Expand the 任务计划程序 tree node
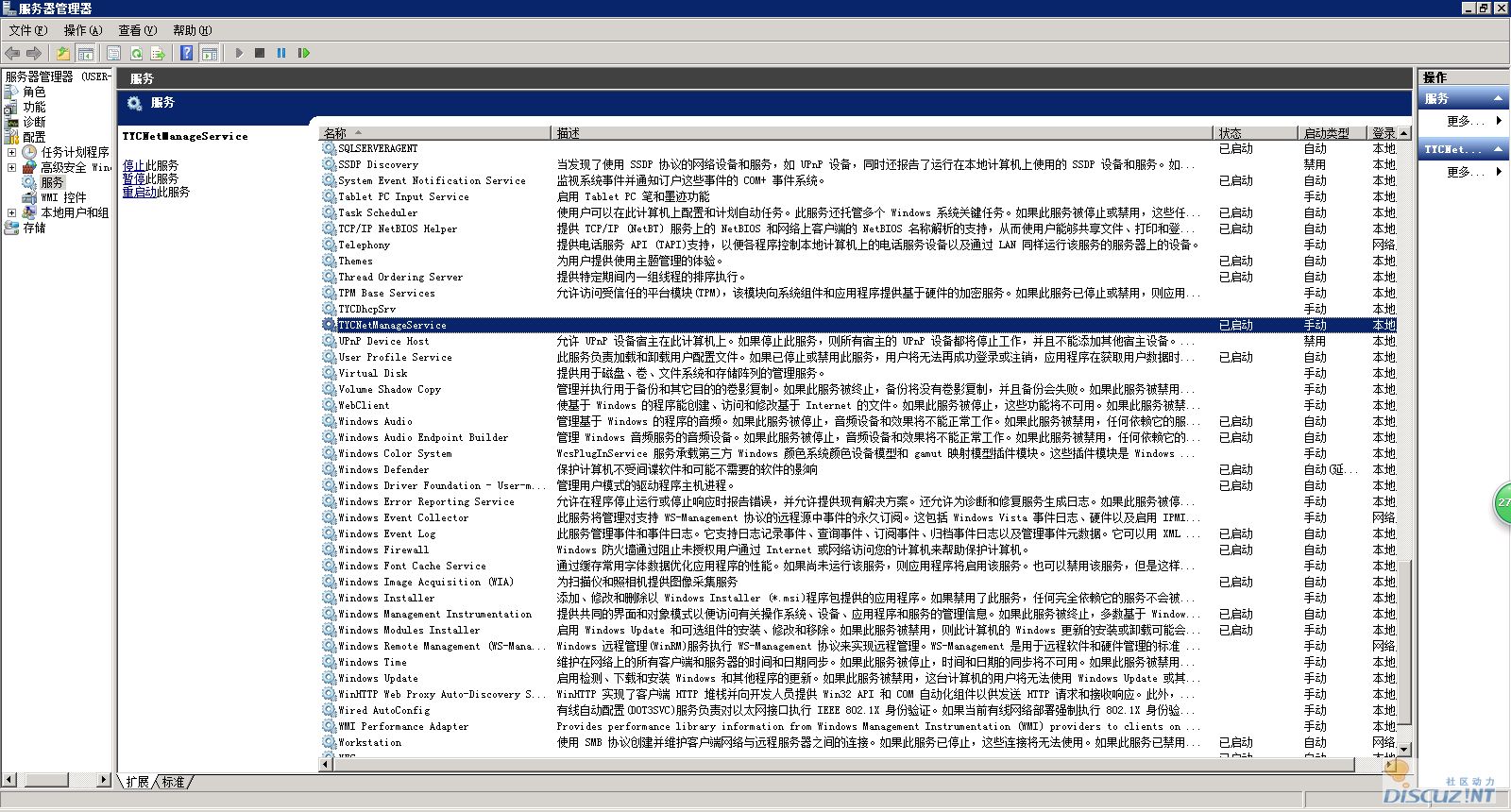This screenshot has height=812, width=1511. click(x=12, y=152)
